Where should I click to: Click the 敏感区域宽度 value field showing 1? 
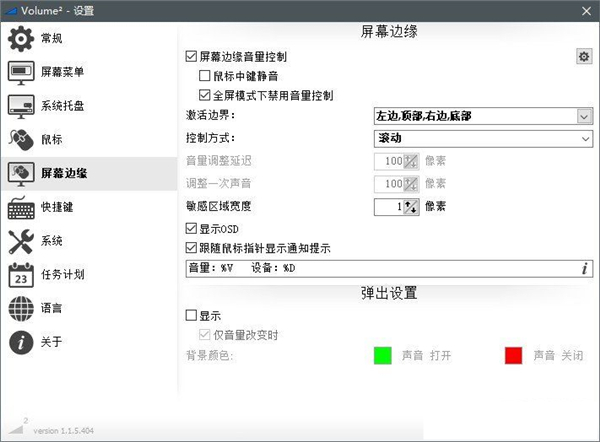pos(388,207)
